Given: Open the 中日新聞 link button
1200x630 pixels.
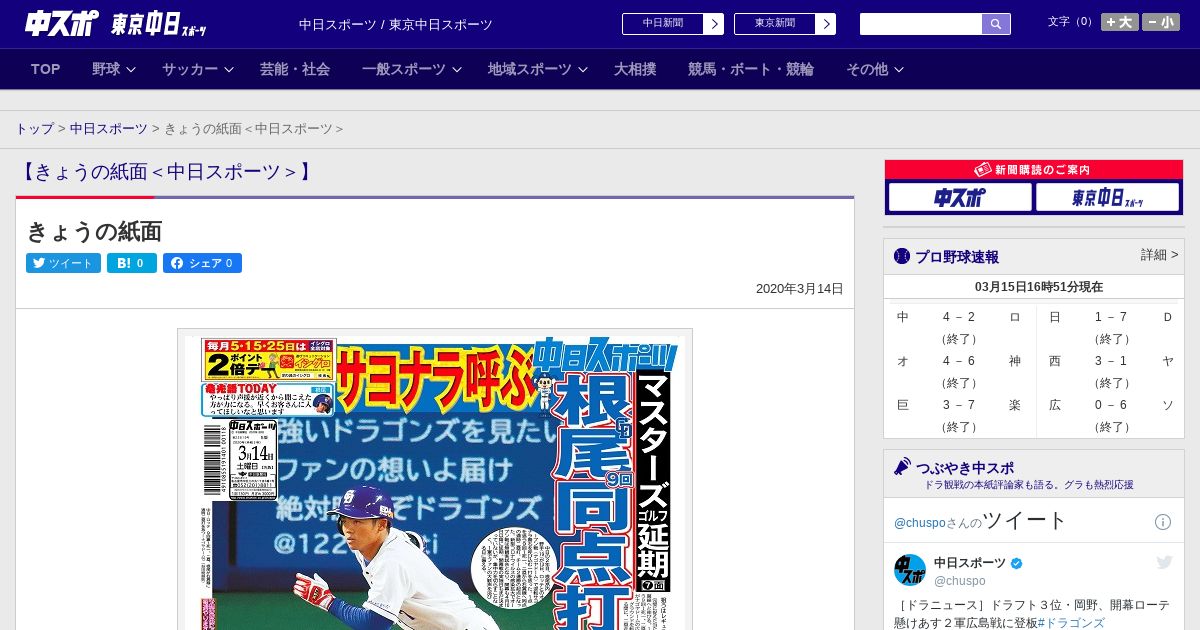Looking at the screenshot, I should click(662, 24).
